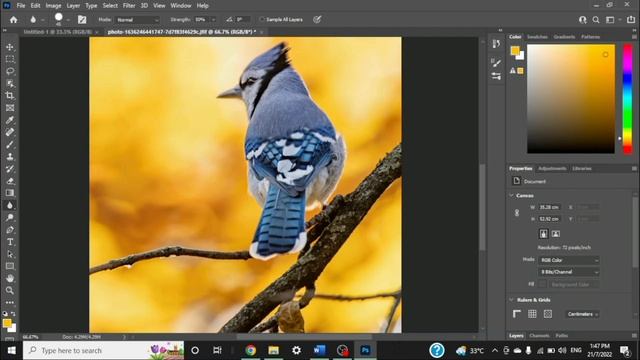
Task: Collapse the Rulers & Grids section
Action: 511,300
